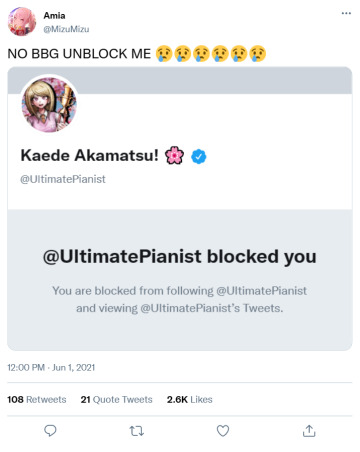Image resolution: width=360 pixels, height=452 pixels.
Task: Open Kaede Akamatsu! profile name
Action: (90, 155)
